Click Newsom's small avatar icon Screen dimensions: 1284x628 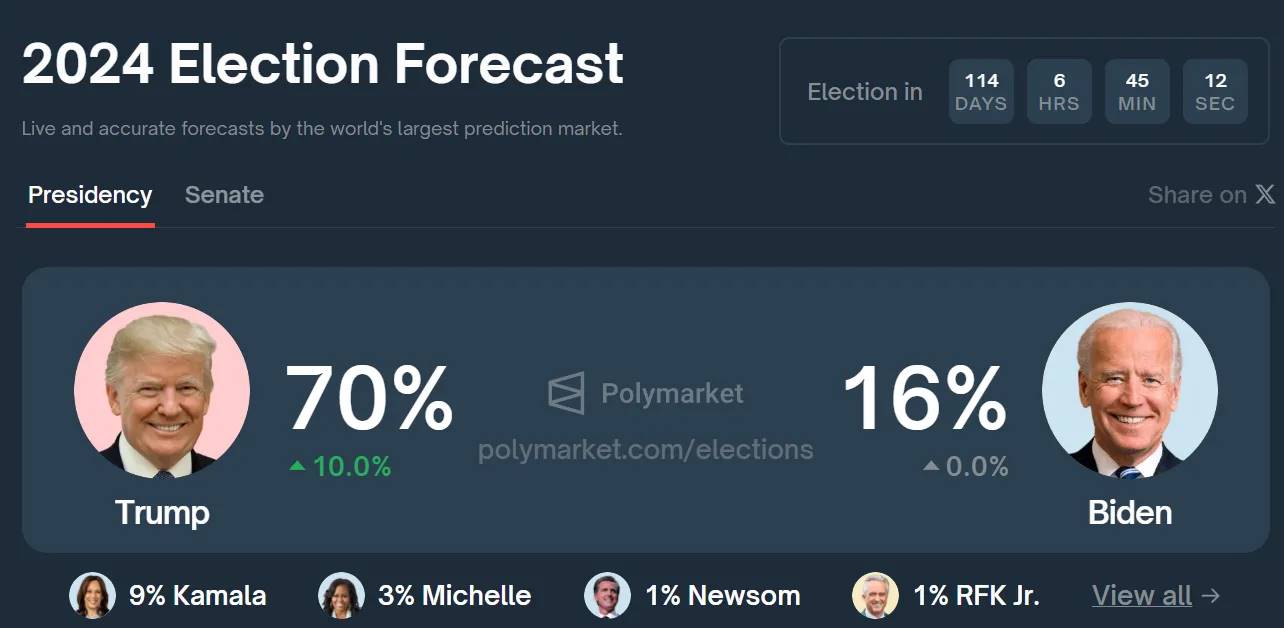click(607, 596)
